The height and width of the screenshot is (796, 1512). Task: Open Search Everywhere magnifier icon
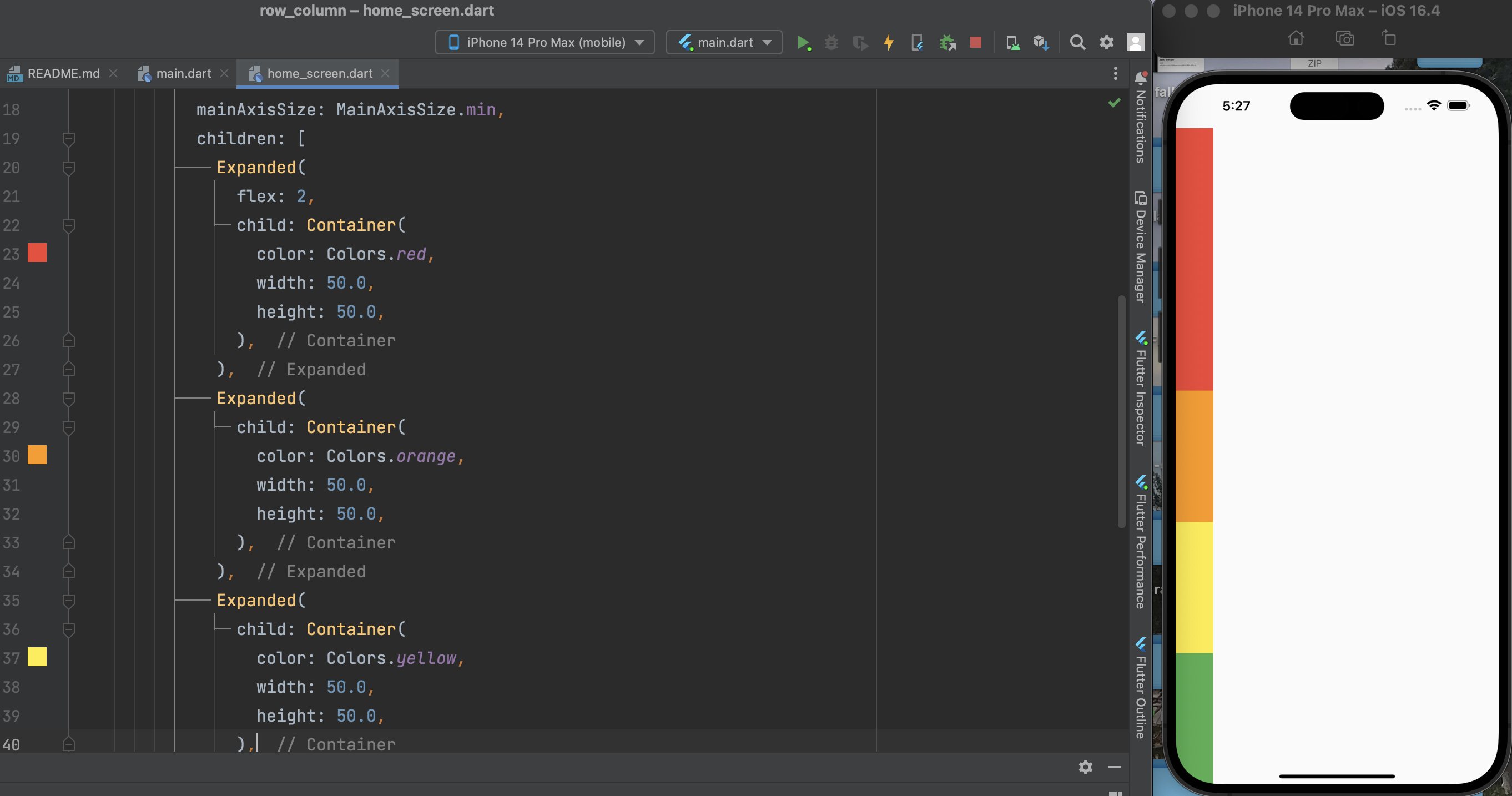click(1077, 42)
